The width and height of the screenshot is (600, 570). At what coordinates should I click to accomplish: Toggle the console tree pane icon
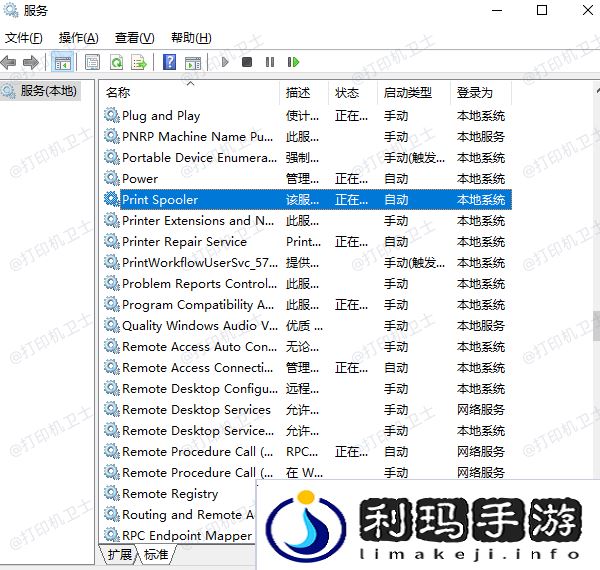tap(62, 62)
